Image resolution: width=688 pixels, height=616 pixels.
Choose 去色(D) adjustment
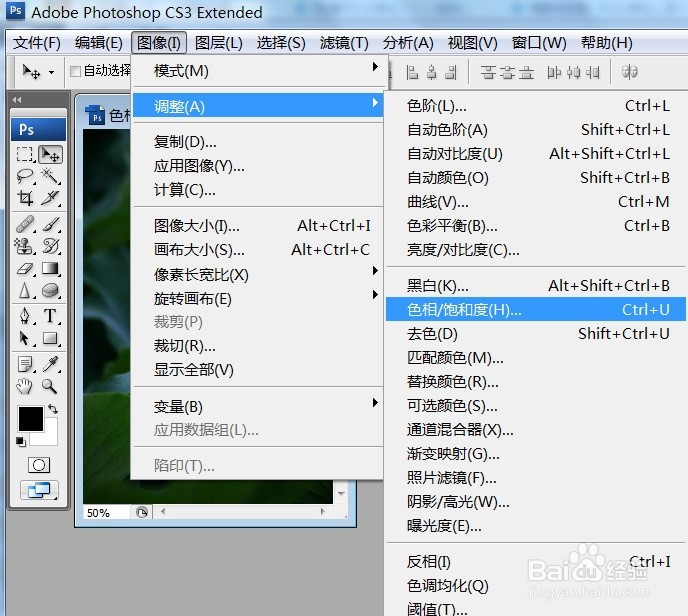point(536,334)
